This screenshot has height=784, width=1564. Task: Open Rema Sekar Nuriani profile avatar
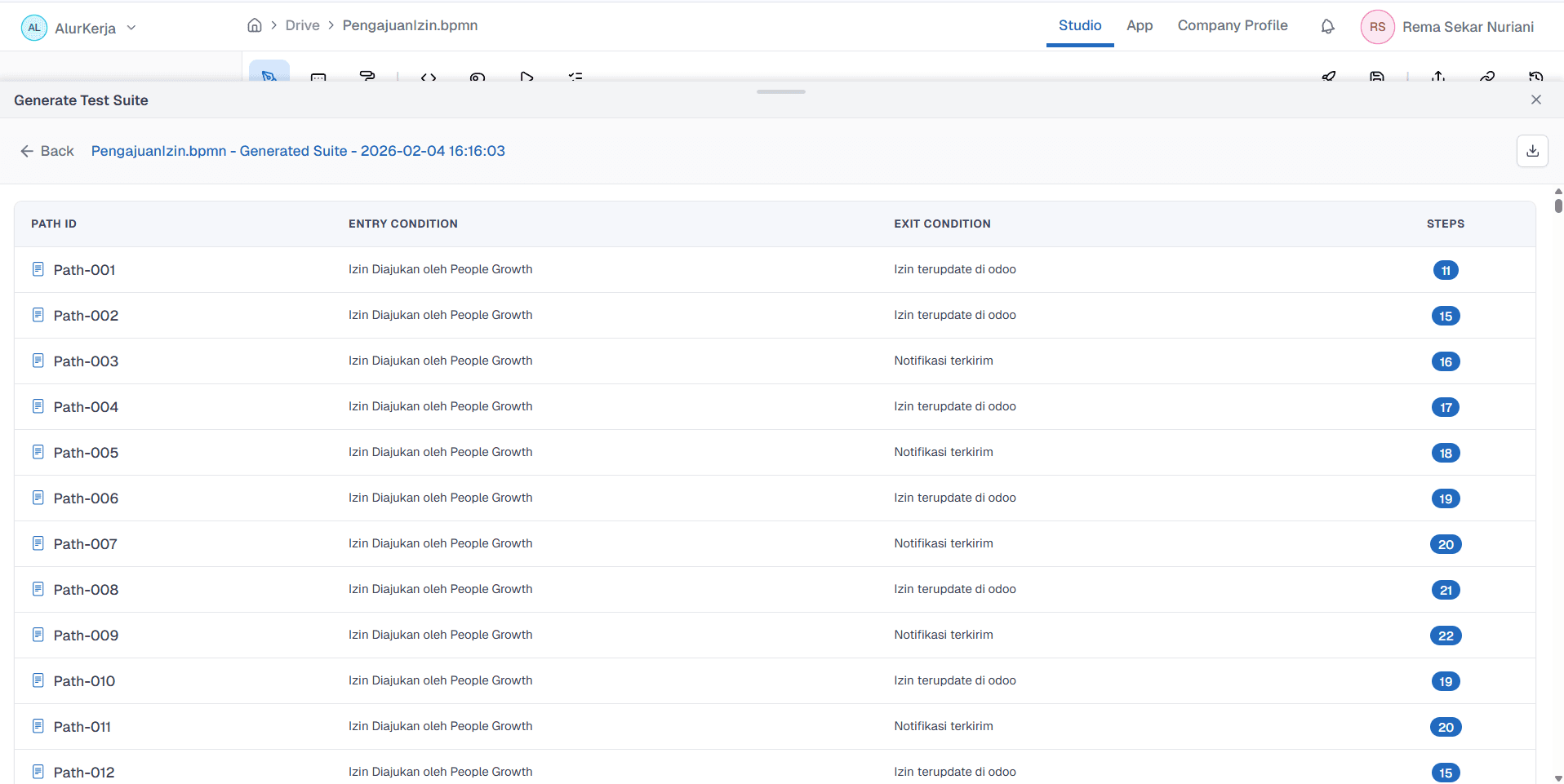tap(1377, 26)
